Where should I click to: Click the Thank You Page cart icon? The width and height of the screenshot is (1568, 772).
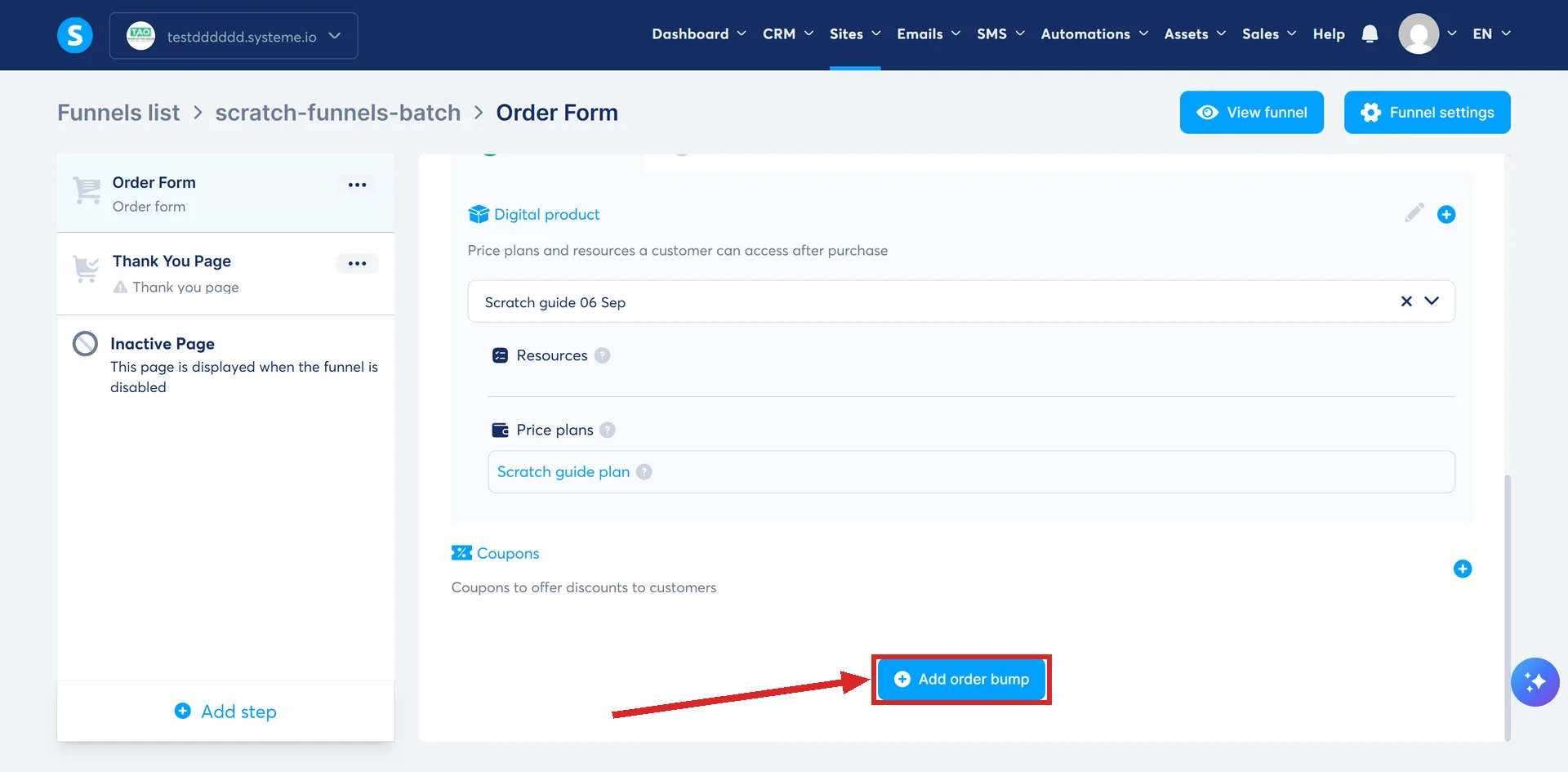[x=87, y=269]
